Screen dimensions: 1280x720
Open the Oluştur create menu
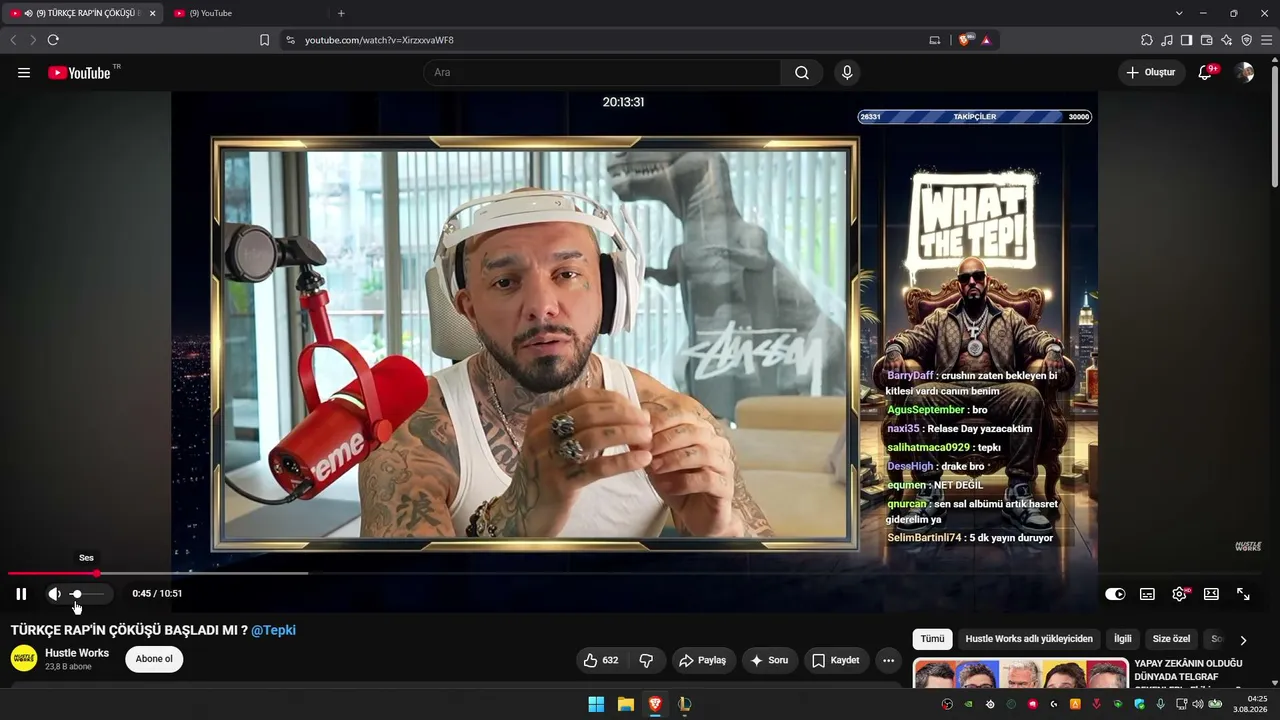pos(1151,73)
